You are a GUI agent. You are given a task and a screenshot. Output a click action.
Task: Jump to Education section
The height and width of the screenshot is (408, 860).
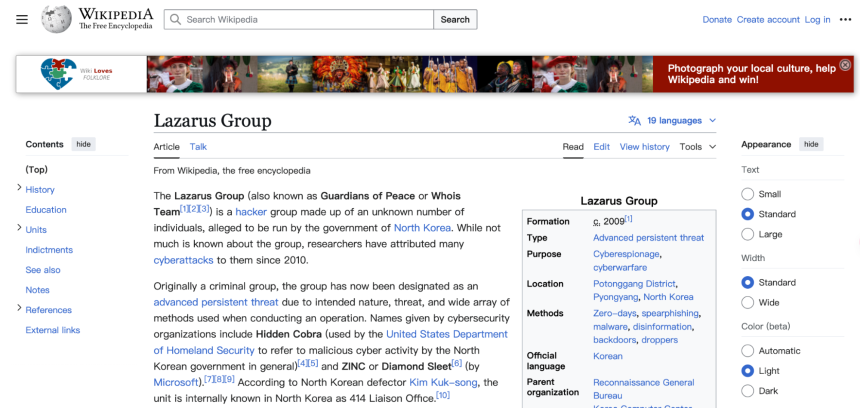[46, 209]
